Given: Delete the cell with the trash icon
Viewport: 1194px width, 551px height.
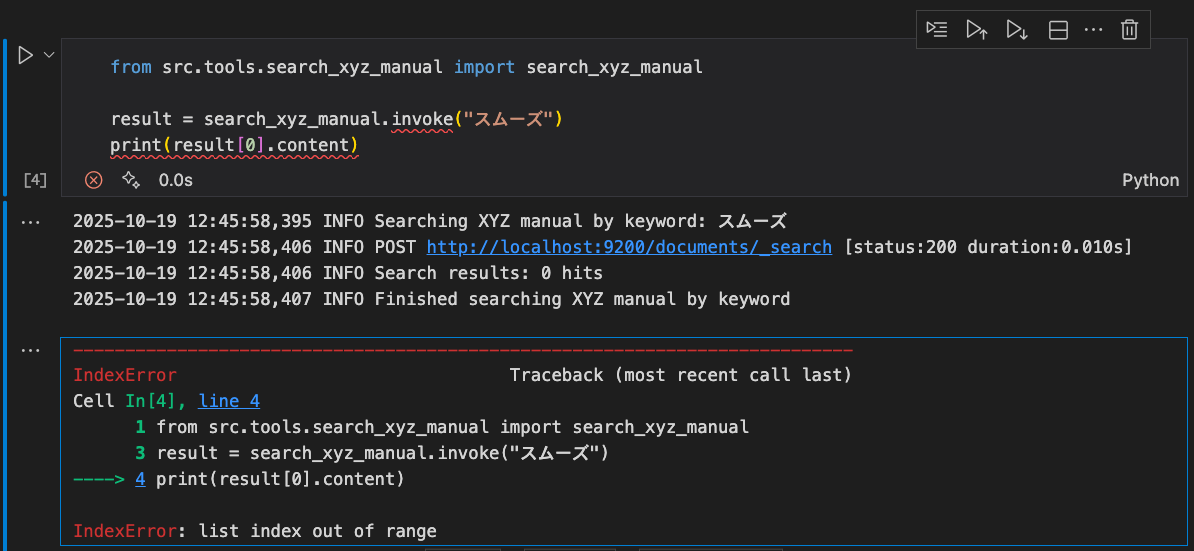Looking at the screenshot, I should tap(1129, 30).
